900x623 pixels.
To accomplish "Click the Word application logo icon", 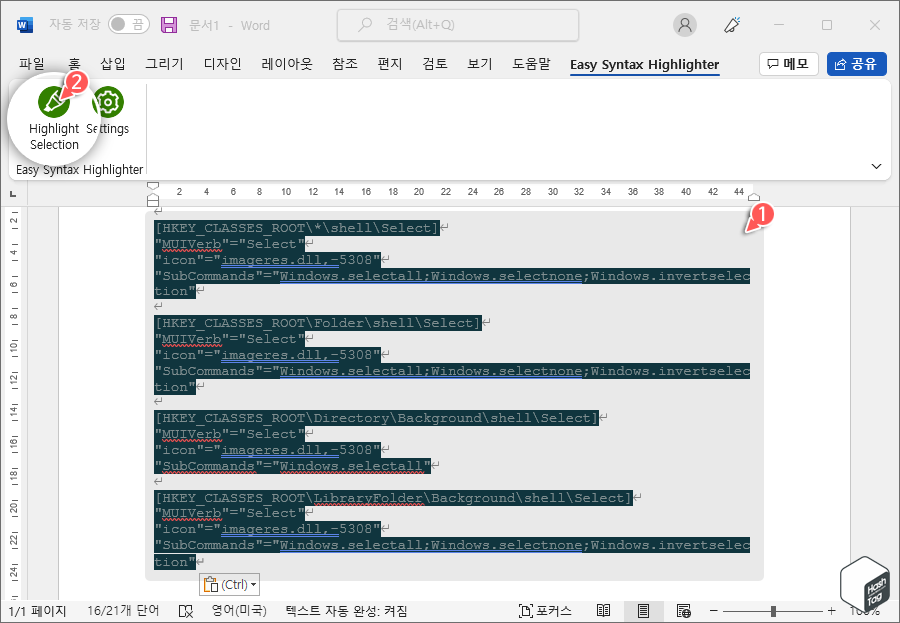I will 25,25.
